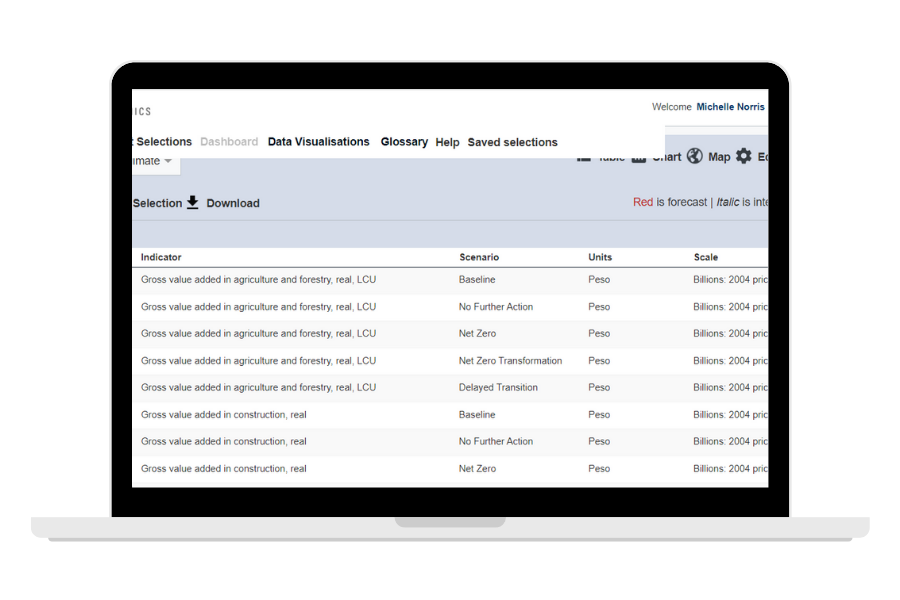The width and height of the screenshot is (900, 600).
Task: Switch to the Chart view icon
Action: [639, 157]
